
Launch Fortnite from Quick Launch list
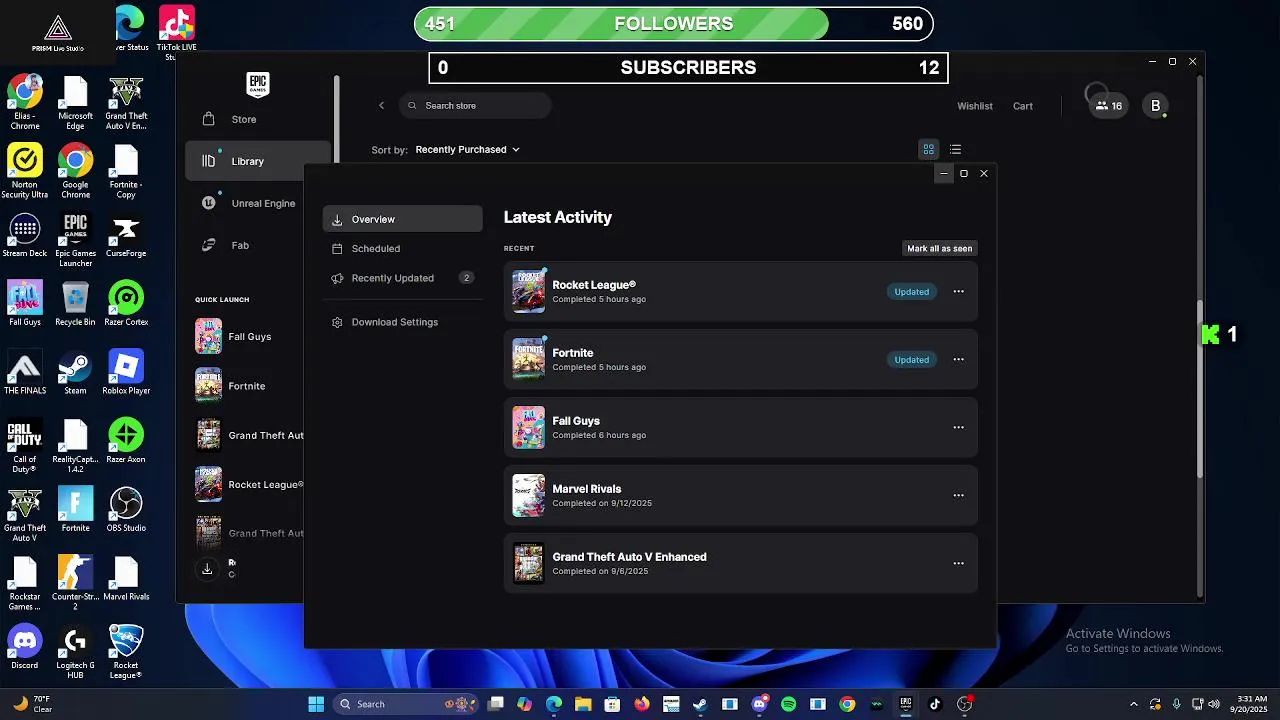[x=249, y=386]
